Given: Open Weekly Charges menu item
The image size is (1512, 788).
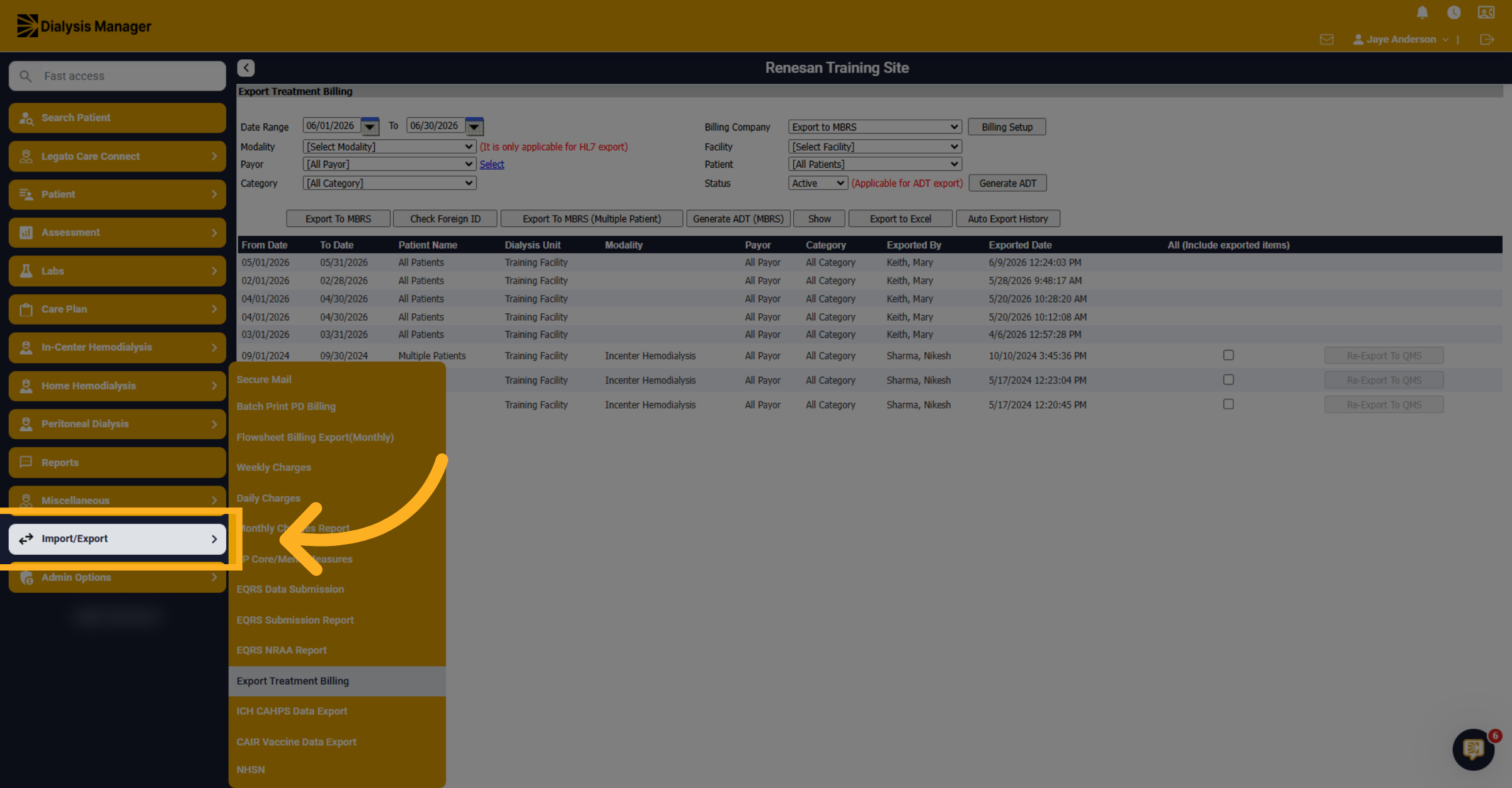Looking at the screenshot, I should coord(337,467).
